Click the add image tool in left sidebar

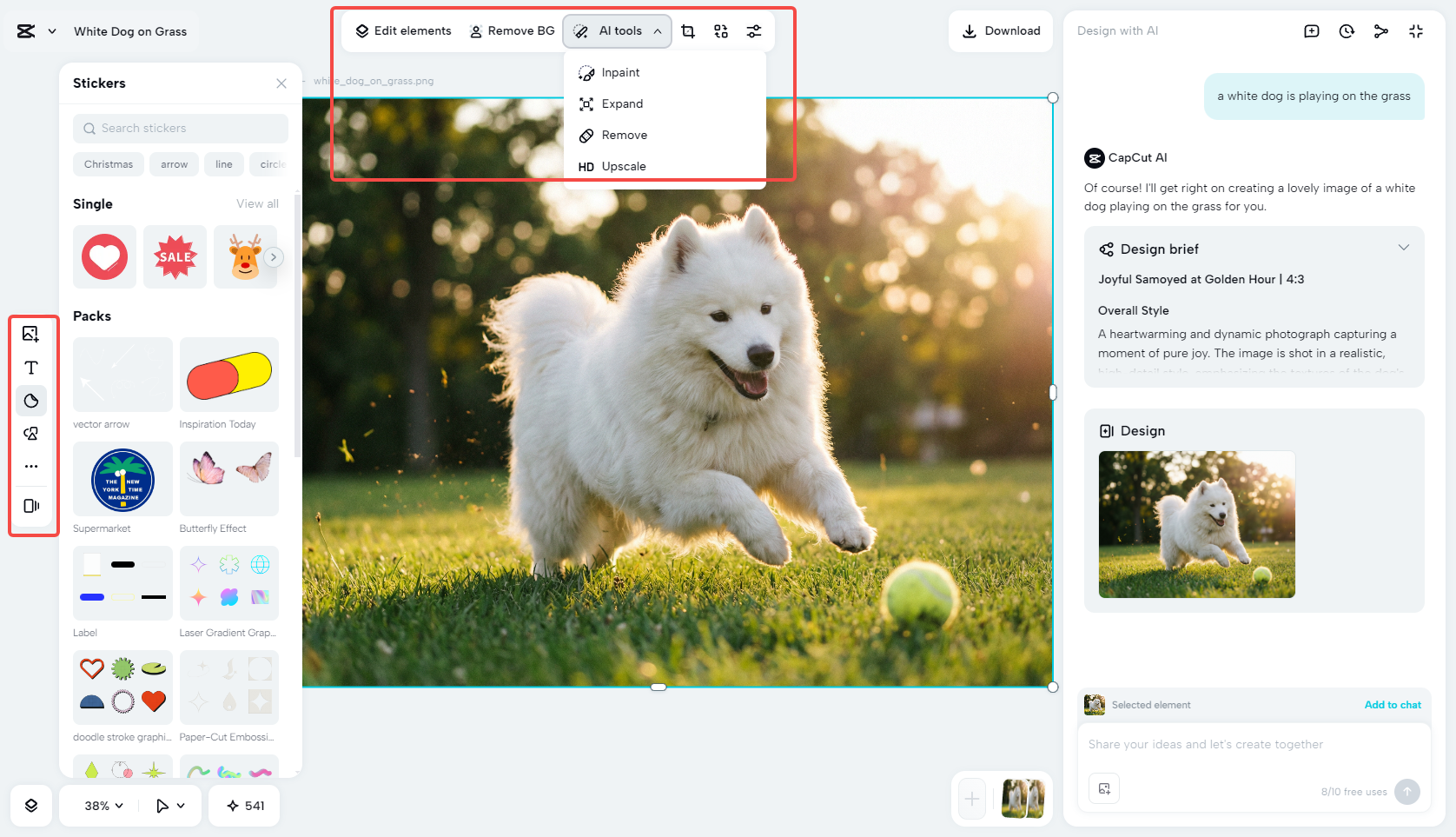click(x=31, y=334)
